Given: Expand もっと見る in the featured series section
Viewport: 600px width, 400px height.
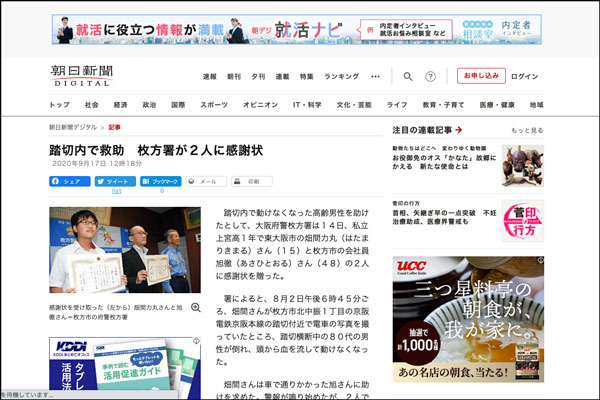Looking at the screenshot, I should [527, 130].
